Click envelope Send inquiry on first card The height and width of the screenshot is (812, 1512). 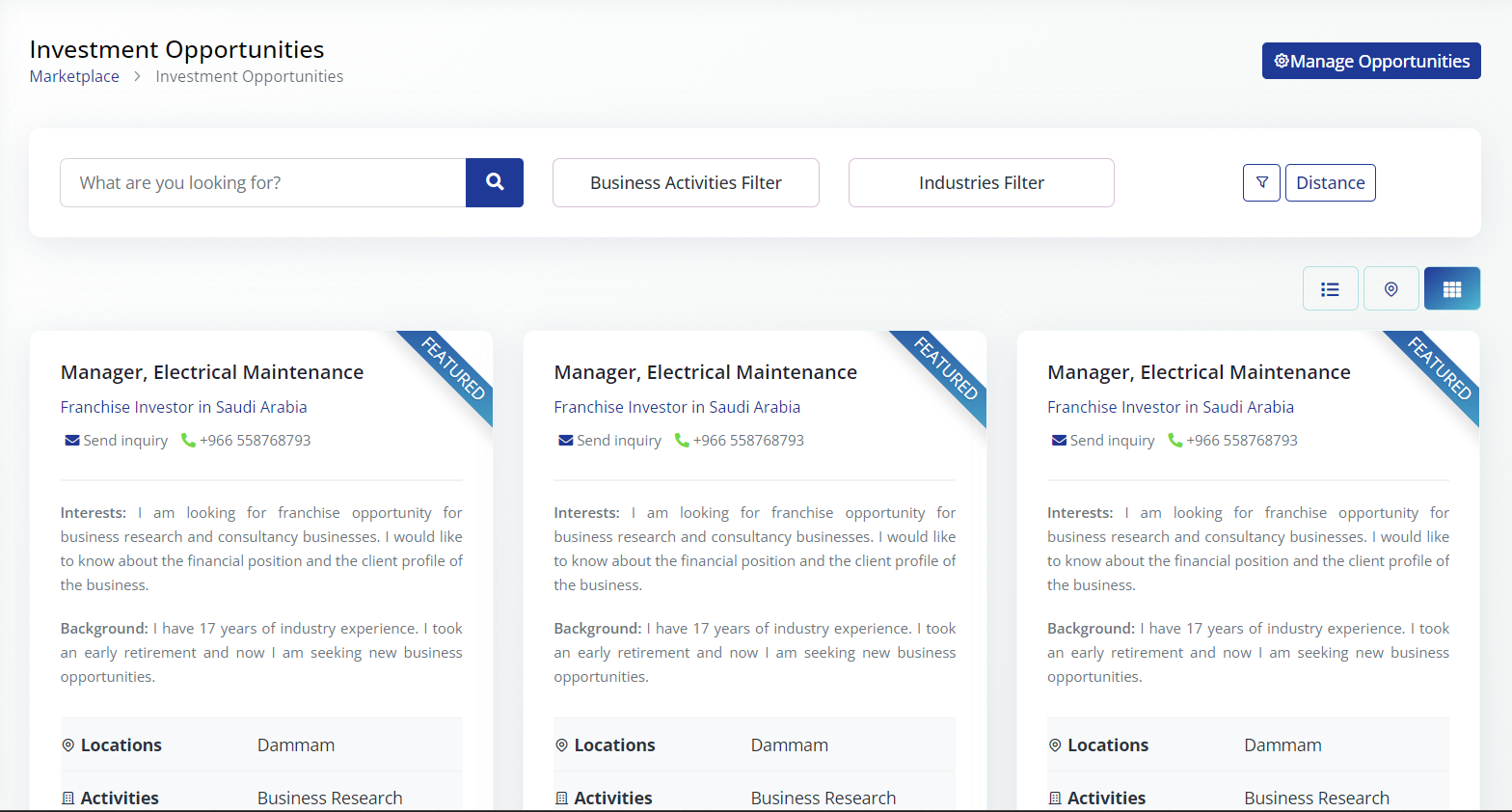pos(116,440)
